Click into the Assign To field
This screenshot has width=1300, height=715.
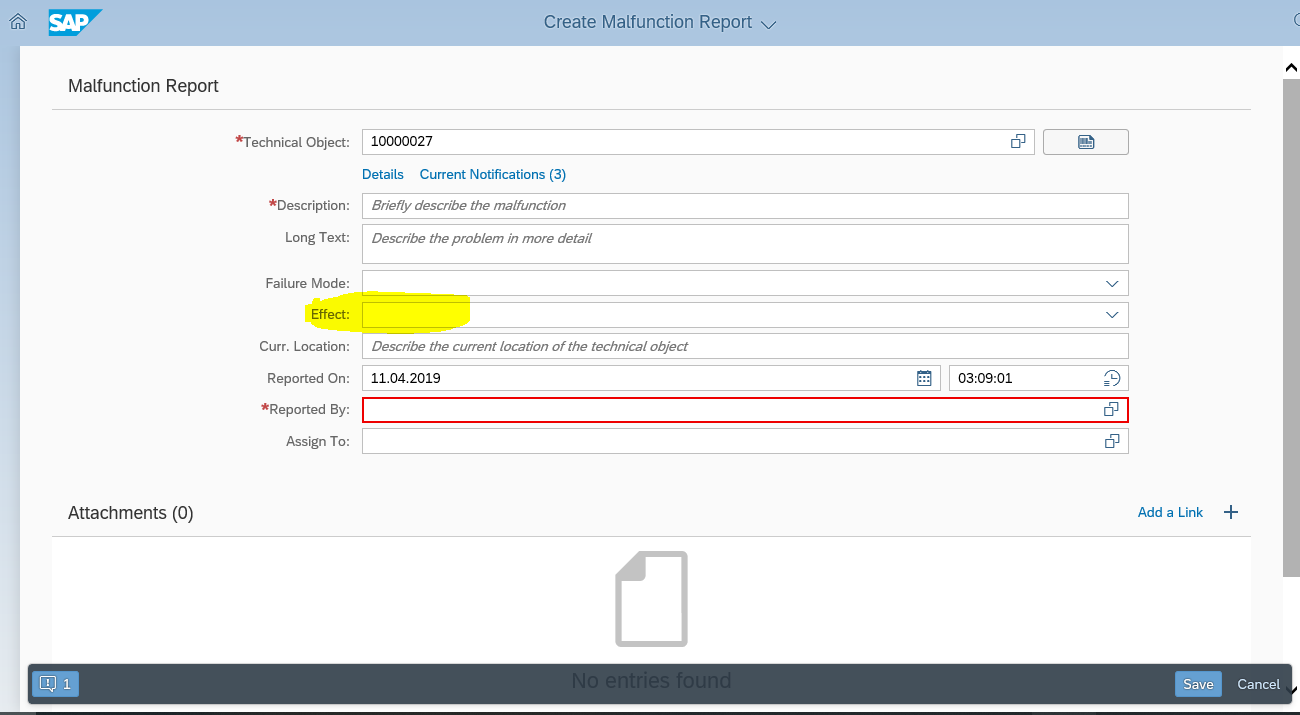click(x=745, y=441)
